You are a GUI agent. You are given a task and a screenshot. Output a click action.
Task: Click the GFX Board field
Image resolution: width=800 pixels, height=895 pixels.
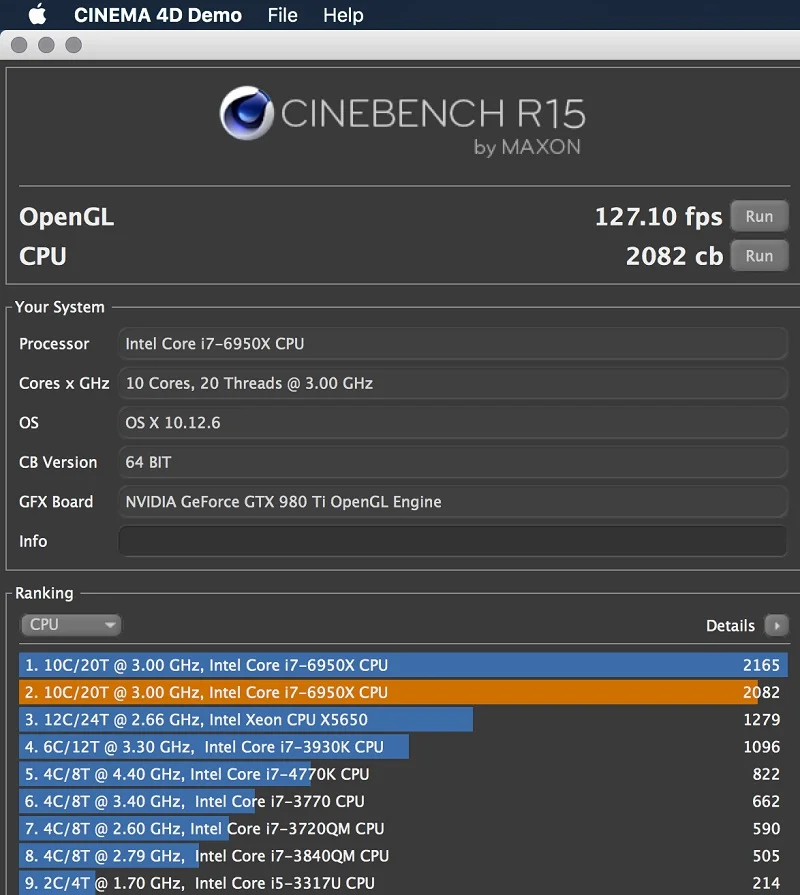click(x=452, y=501)
